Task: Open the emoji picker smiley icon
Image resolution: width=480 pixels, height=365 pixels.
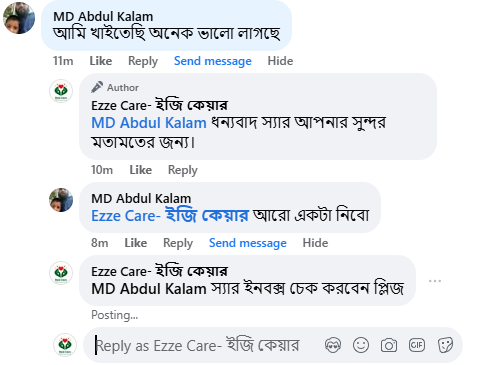Action: click(361, 345)
